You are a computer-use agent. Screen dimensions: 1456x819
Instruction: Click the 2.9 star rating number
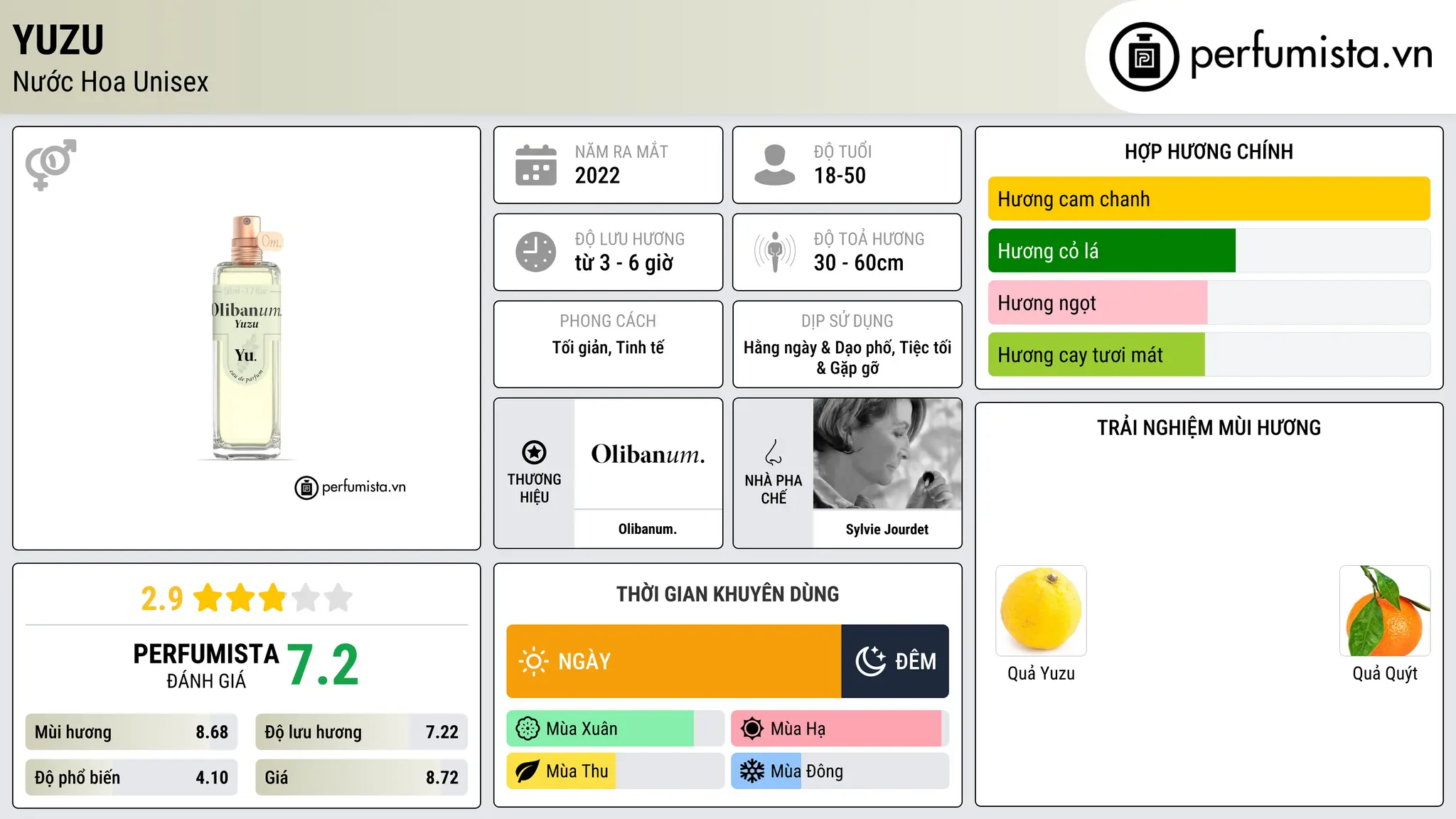162,599
